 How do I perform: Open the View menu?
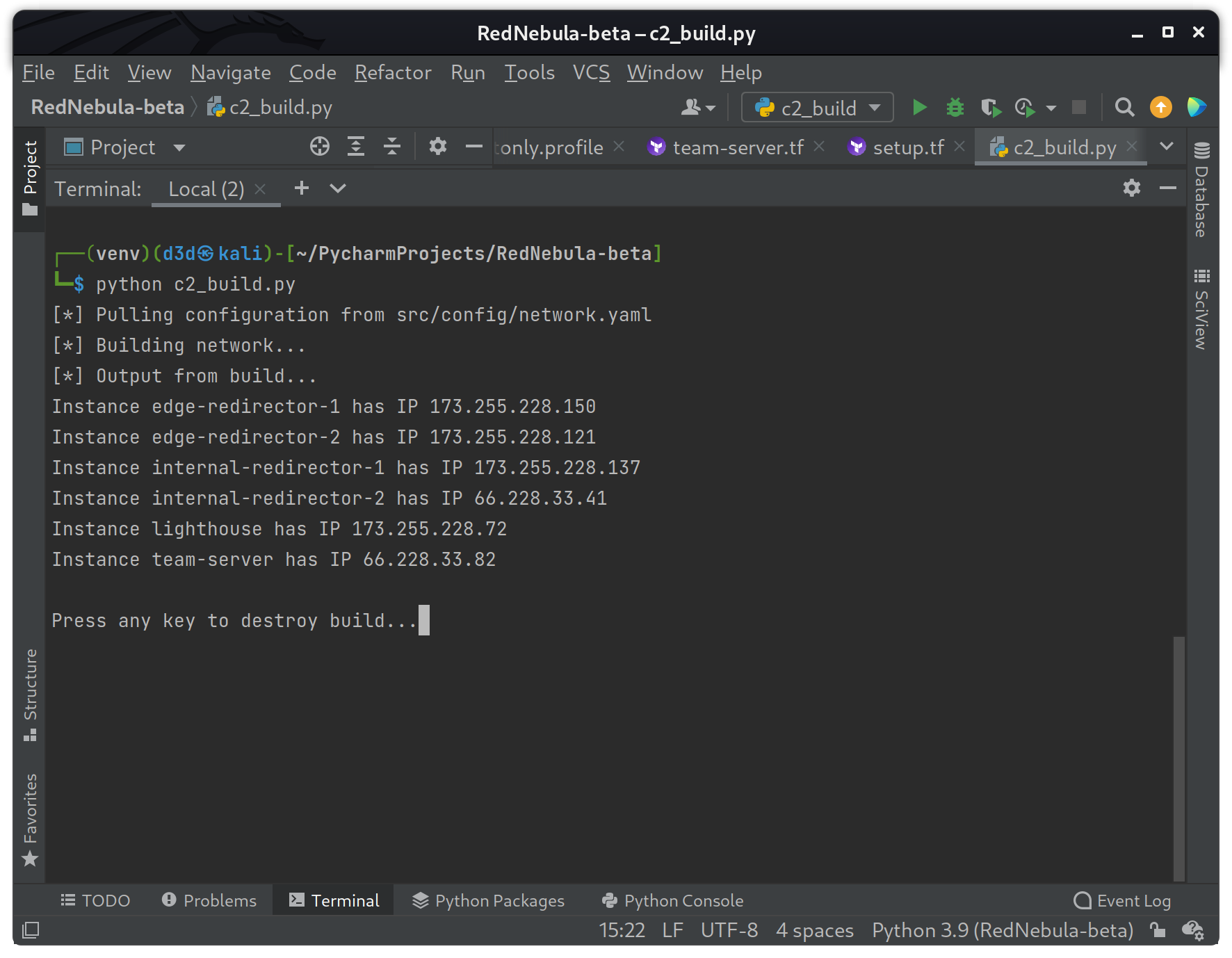[149, 72]
